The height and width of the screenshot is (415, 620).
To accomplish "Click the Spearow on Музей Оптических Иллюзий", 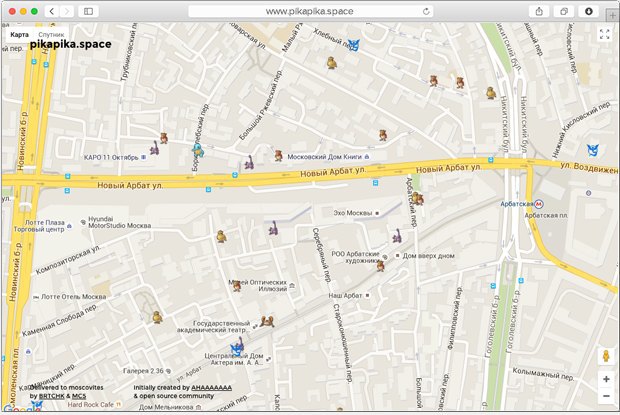I will click(x=237, y=285).
